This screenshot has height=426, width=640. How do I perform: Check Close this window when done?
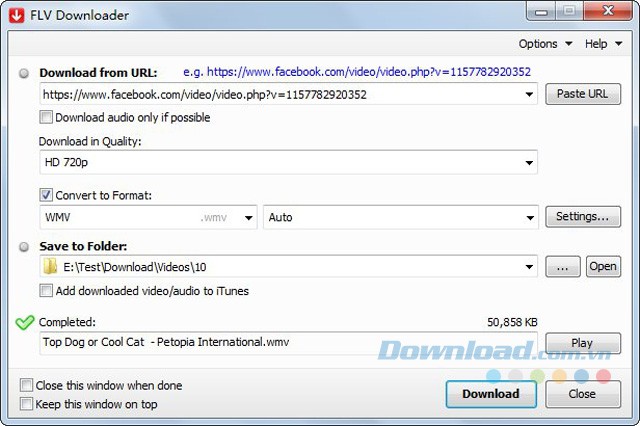[x=26, y=385]
